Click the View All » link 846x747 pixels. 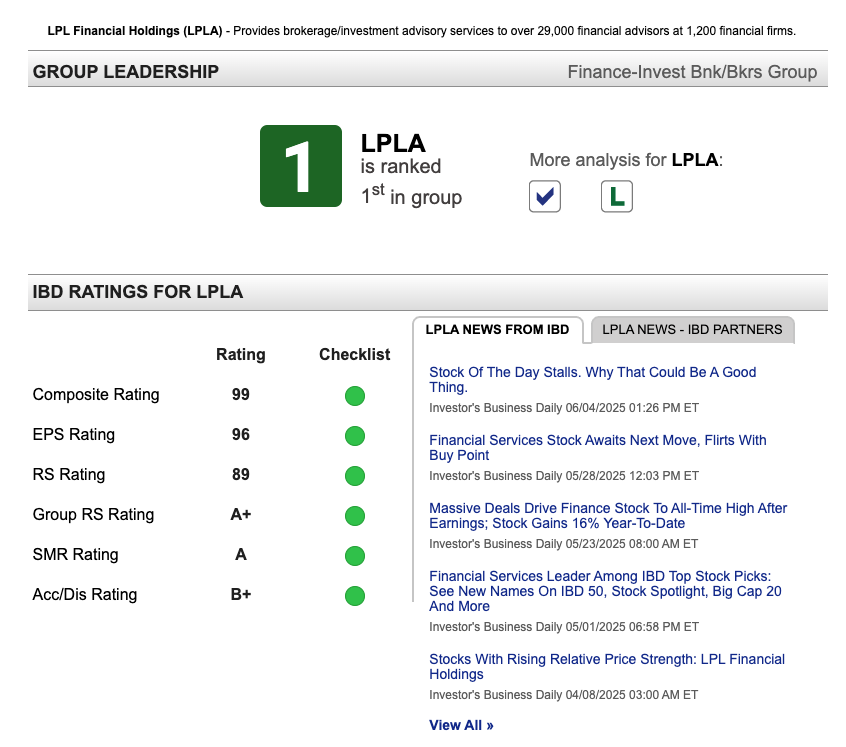click(x=461, y=725)
